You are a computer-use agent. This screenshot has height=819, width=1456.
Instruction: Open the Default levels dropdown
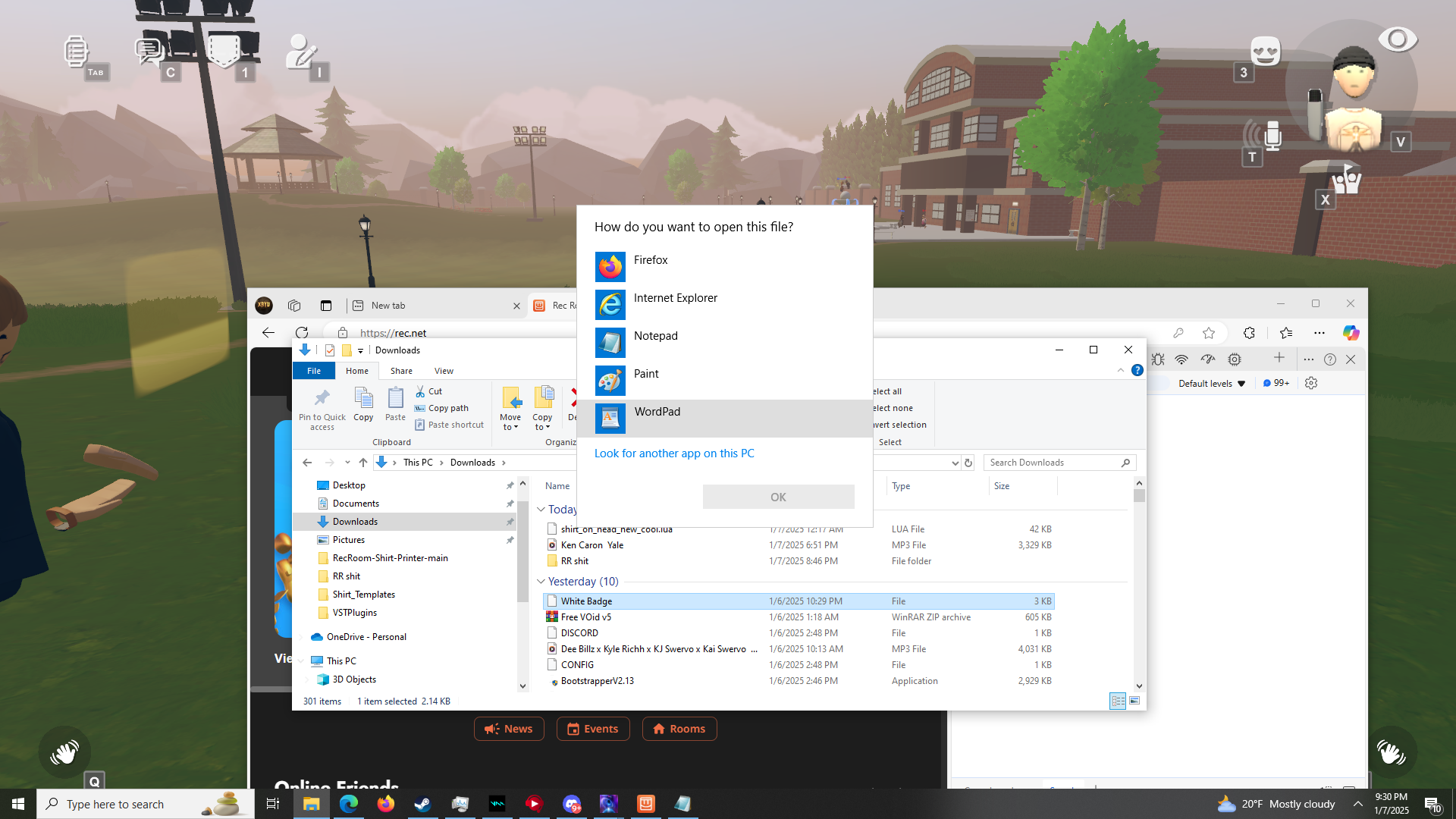coord(1211,384)
